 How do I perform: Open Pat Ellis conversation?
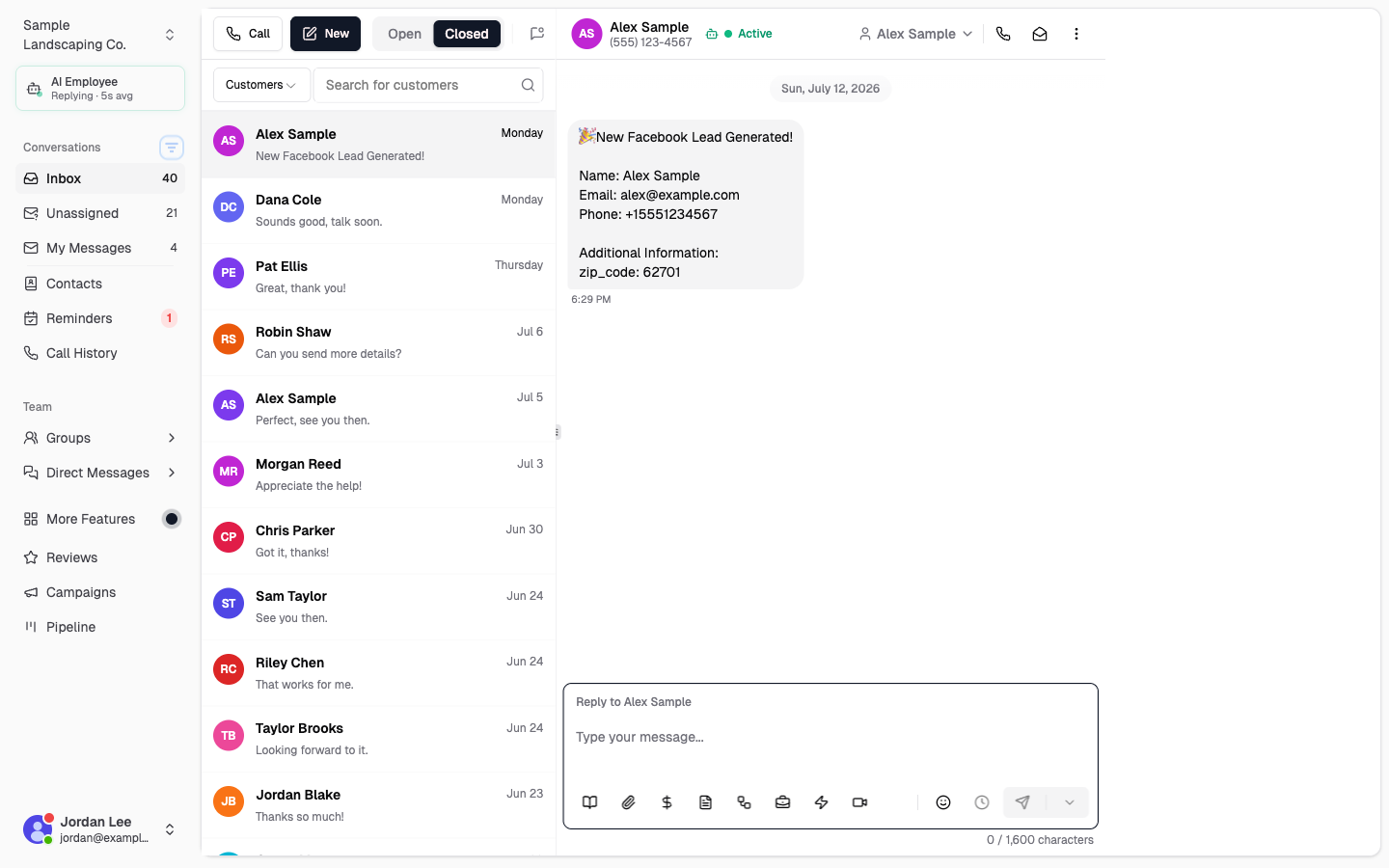pos(379,277)
